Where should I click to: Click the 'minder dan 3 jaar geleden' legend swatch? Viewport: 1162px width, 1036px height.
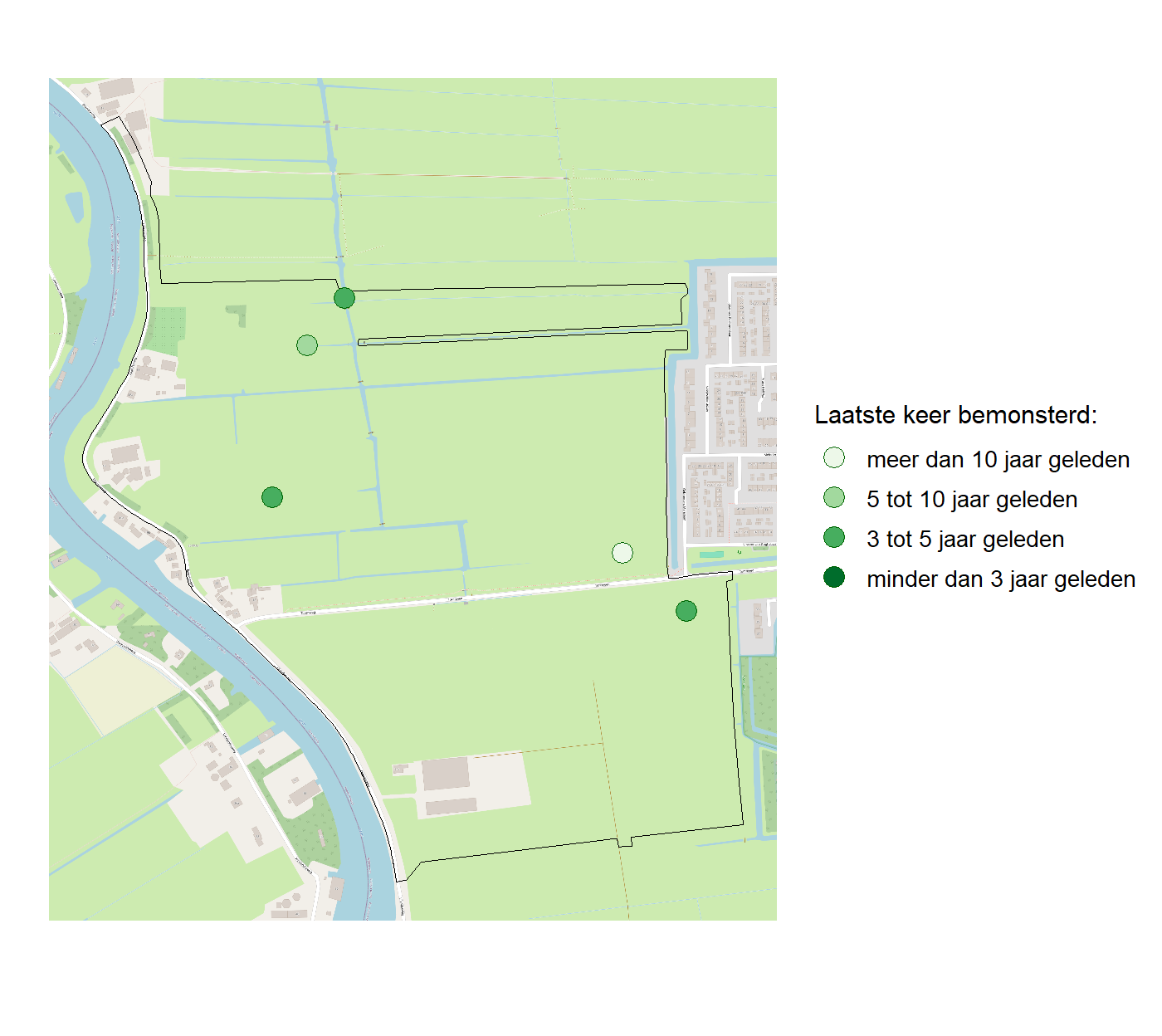[x=834, y=577]
